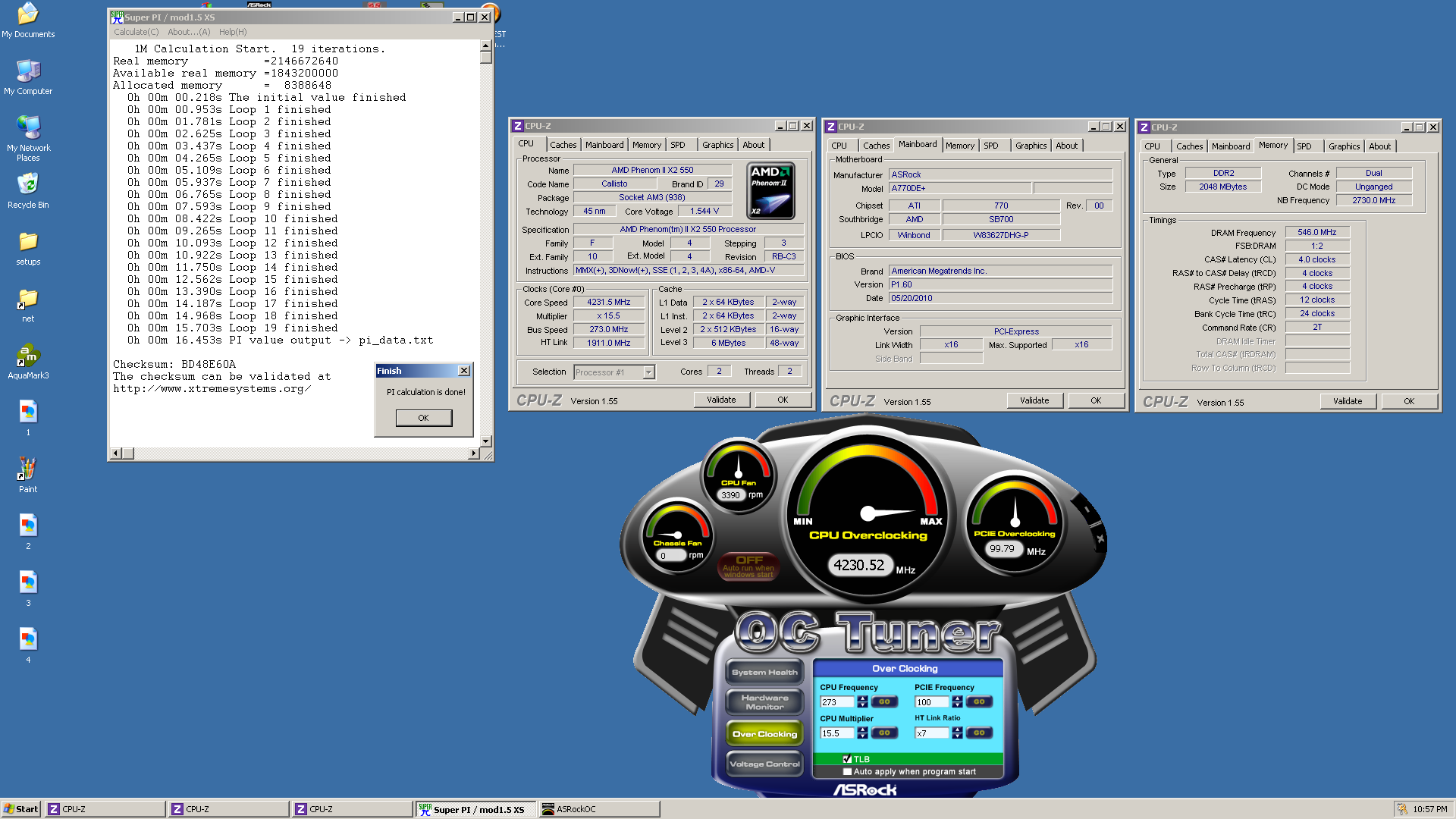Click OK in Mainboard CPU-Z window
1456x819 pixels.
tap(1096, 400)
